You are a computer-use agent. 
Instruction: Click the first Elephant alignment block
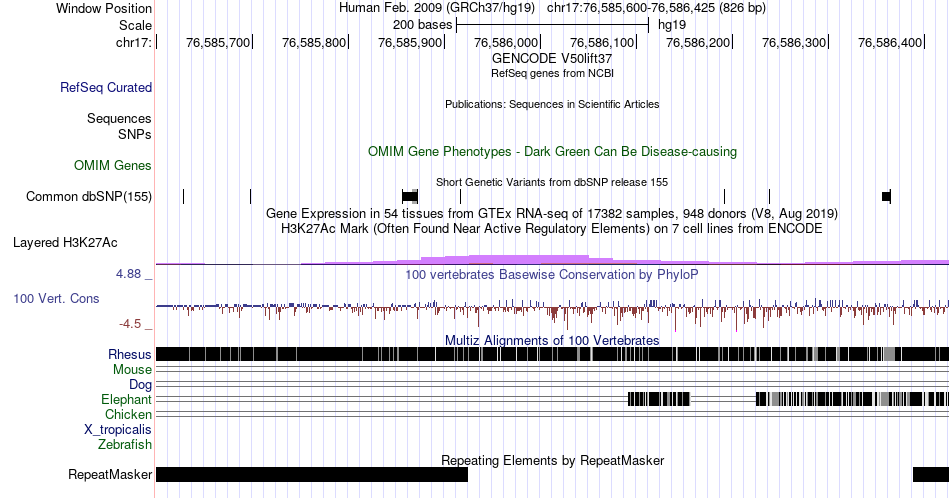(659, 399)
